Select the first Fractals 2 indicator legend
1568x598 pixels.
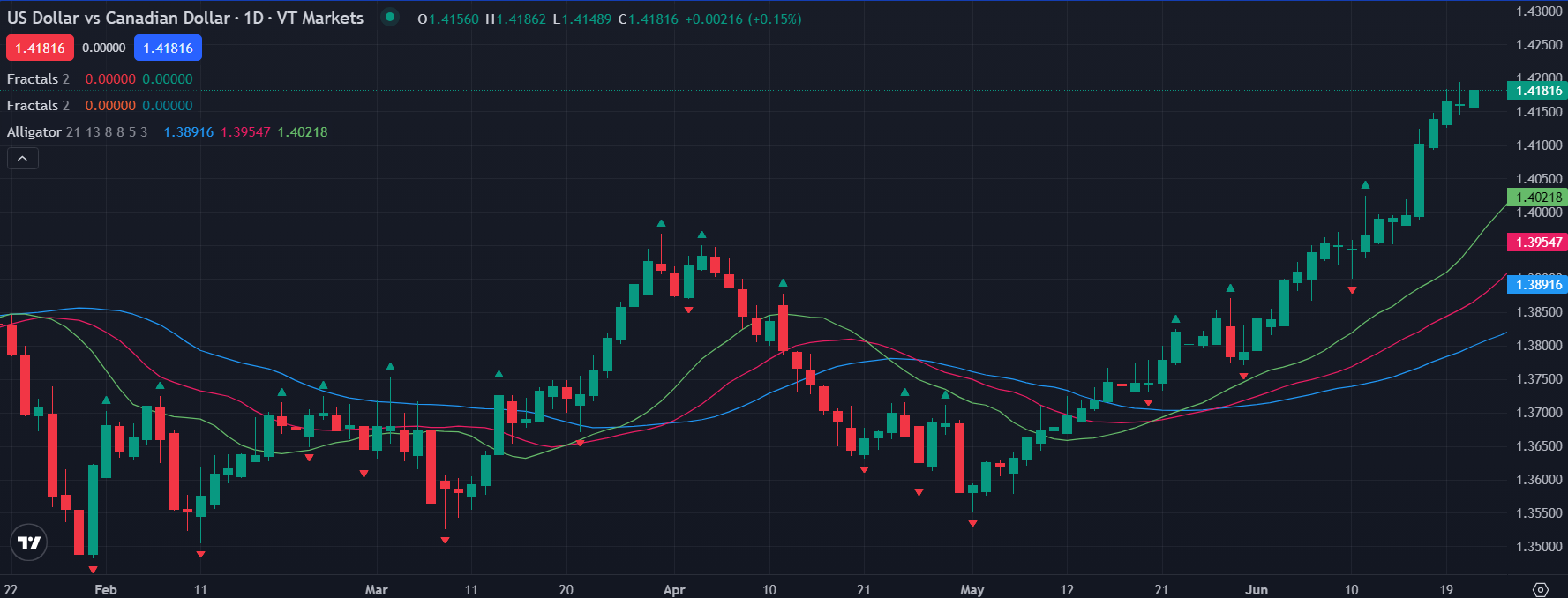[38, 79]
